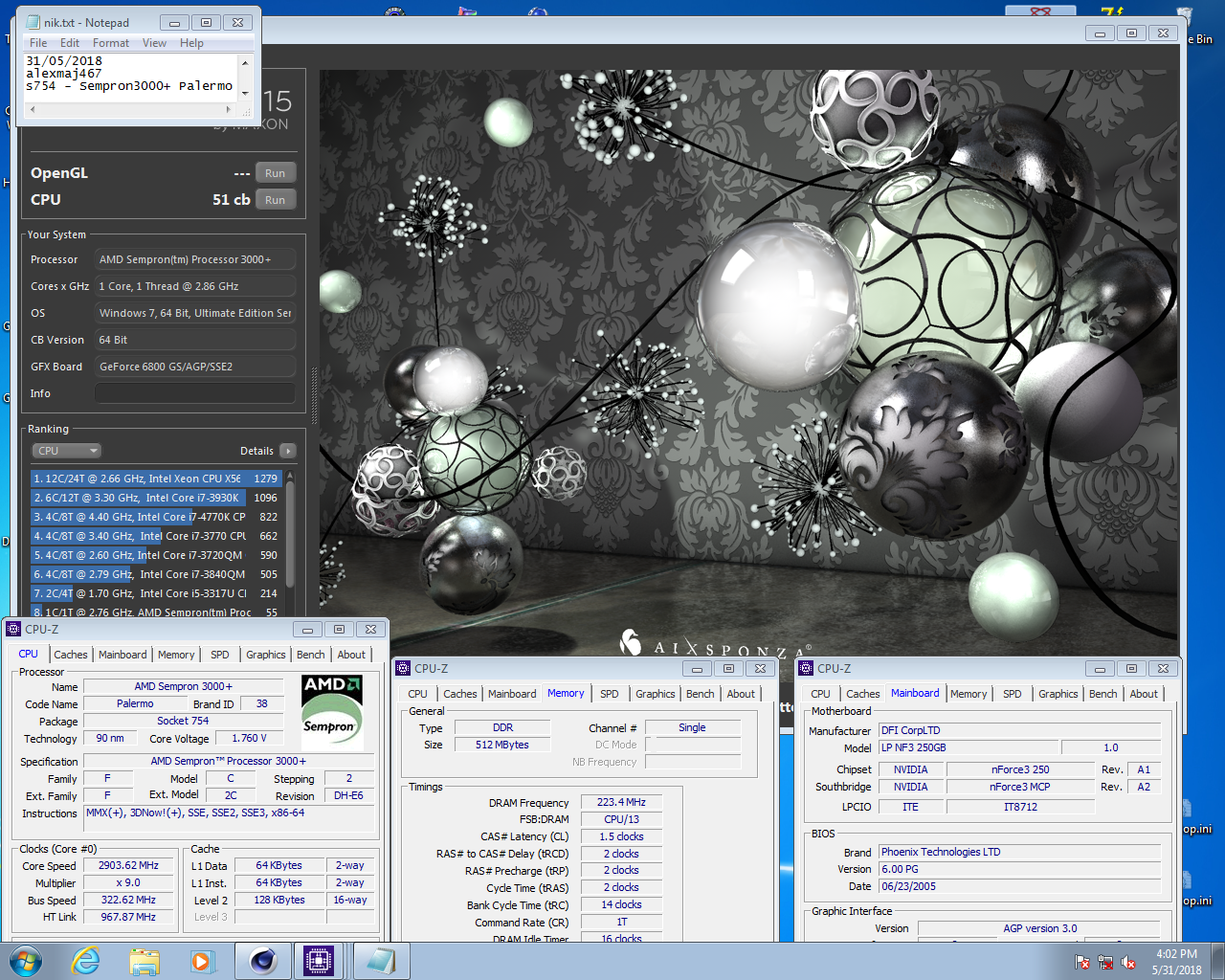
Task: Select the Bench tab in the CPU-Z Memory window
Action: [x=701, y=694]
